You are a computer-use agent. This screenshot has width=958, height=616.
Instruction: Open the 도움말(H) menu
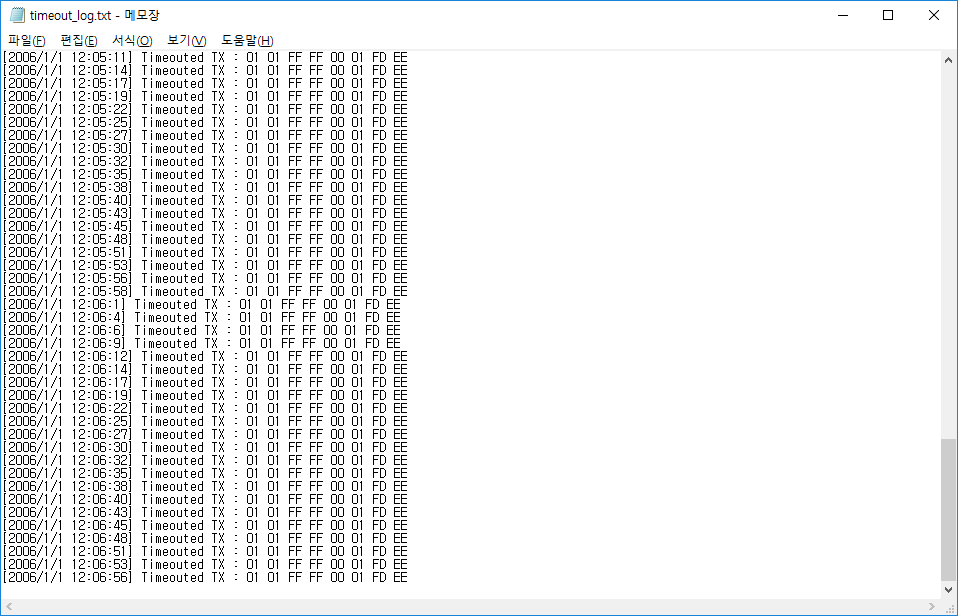pyautogui.click(x=247, y=40)
